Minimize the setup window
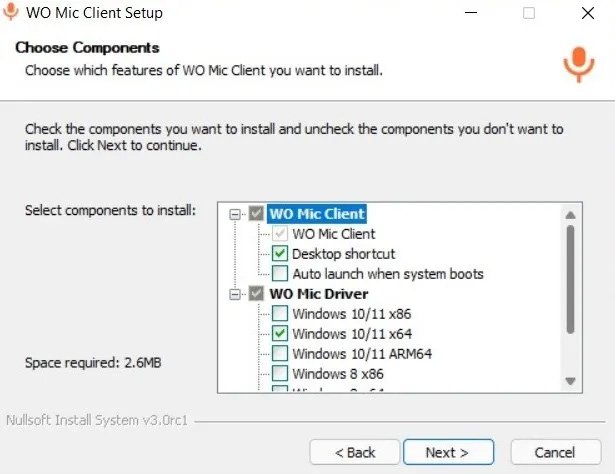Screen dimensions: 615x474 (x=471, y=13)
